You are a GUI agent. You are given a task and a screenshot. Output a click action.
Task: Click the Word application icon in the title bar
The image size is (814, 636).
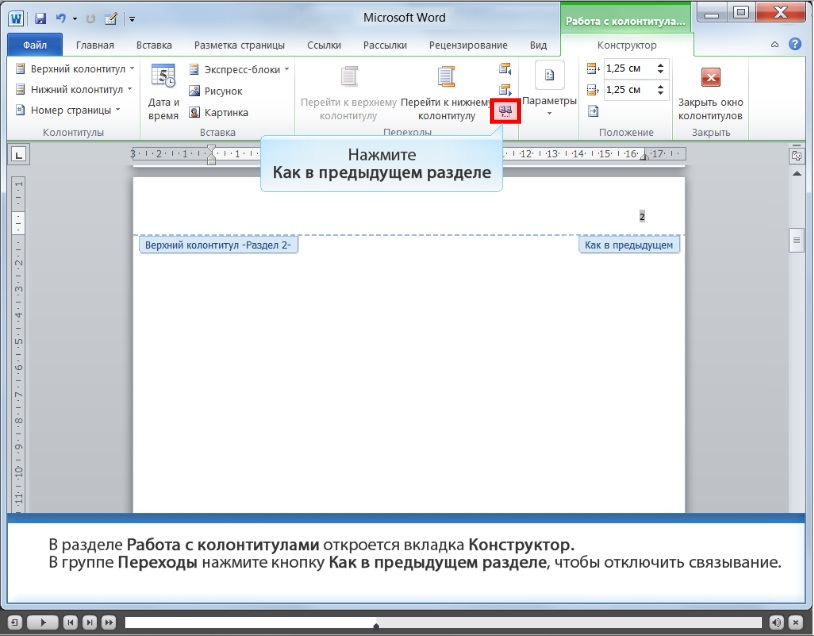pyautogui.click(x=16, y=19)
